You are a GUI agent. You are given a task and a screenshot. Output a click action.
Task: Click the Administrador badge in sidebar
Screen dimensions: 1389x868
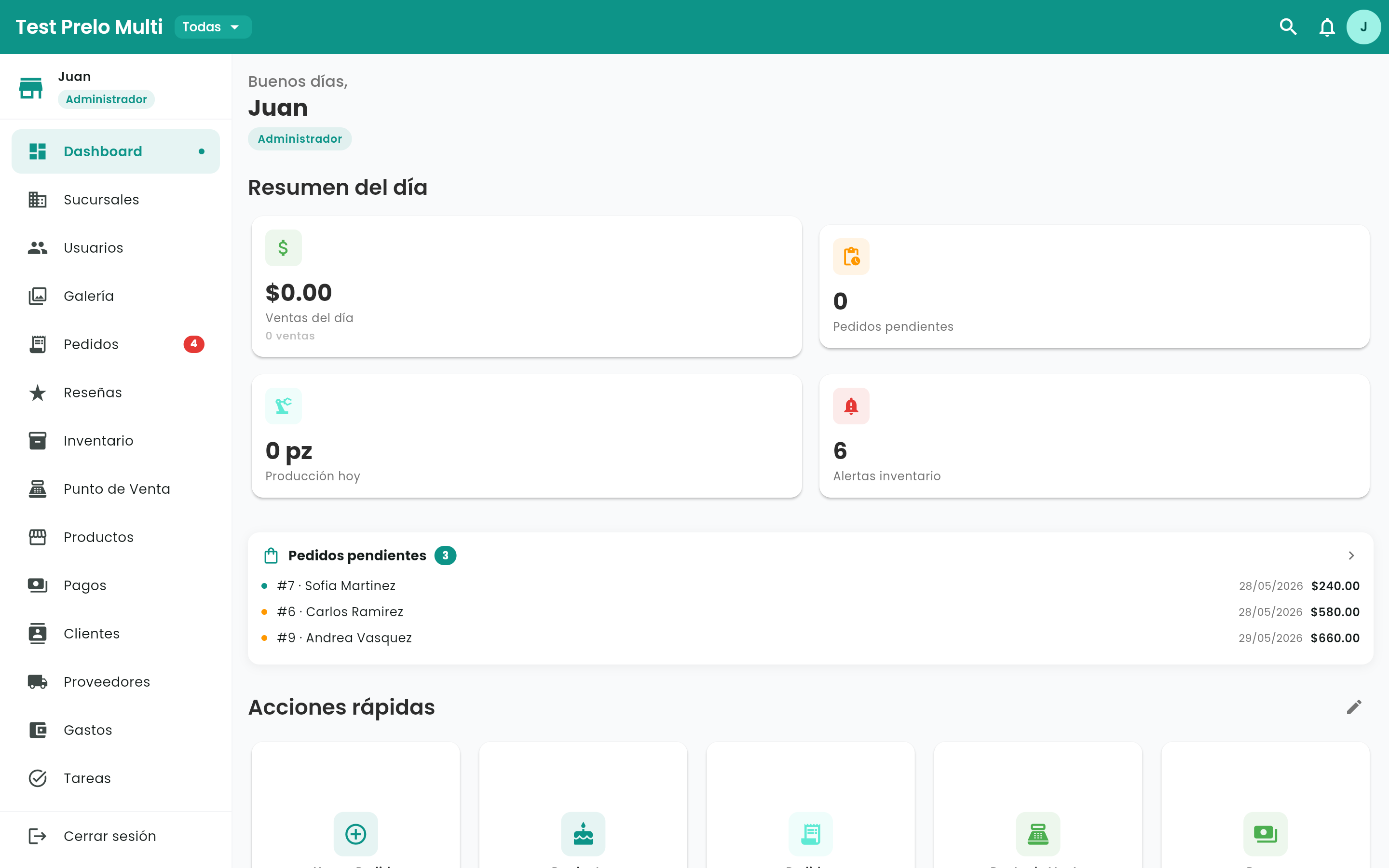[106, 99]
